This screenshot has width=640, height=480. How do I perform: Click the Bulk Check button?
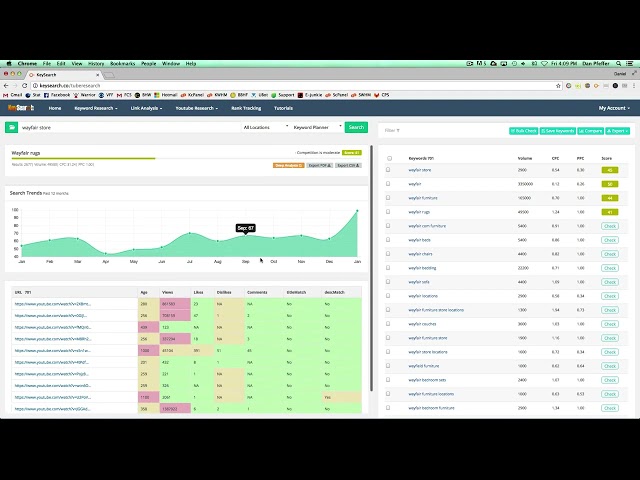(524, 131)
